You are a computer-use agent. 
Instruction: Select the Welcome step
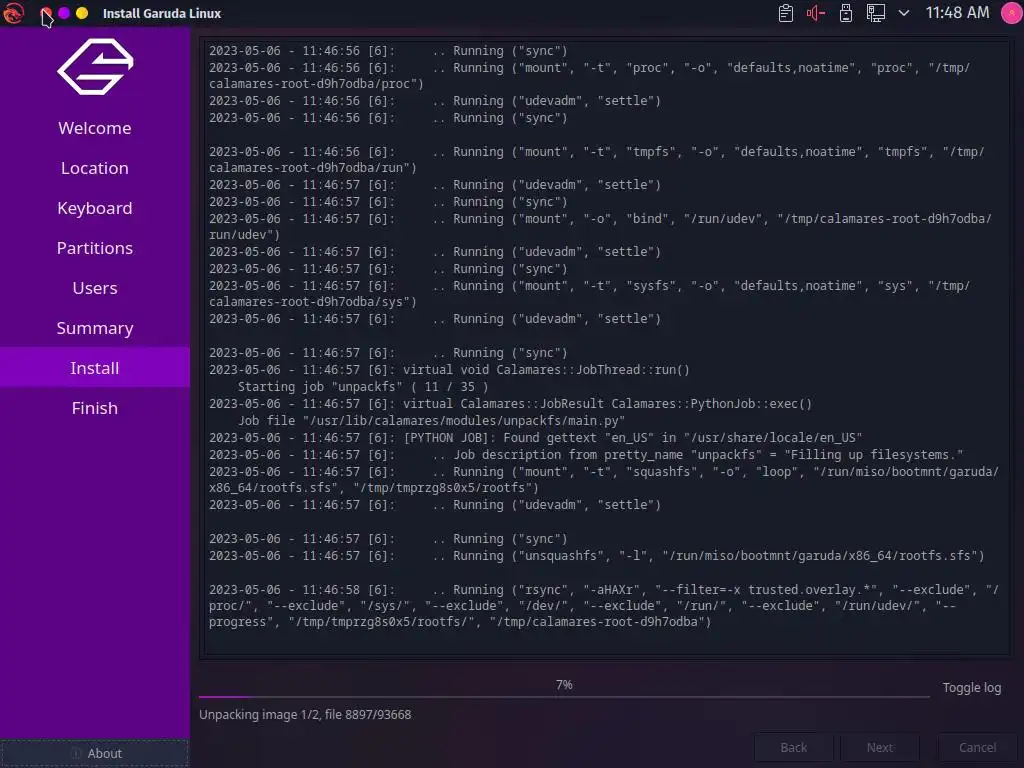point(95,128)
